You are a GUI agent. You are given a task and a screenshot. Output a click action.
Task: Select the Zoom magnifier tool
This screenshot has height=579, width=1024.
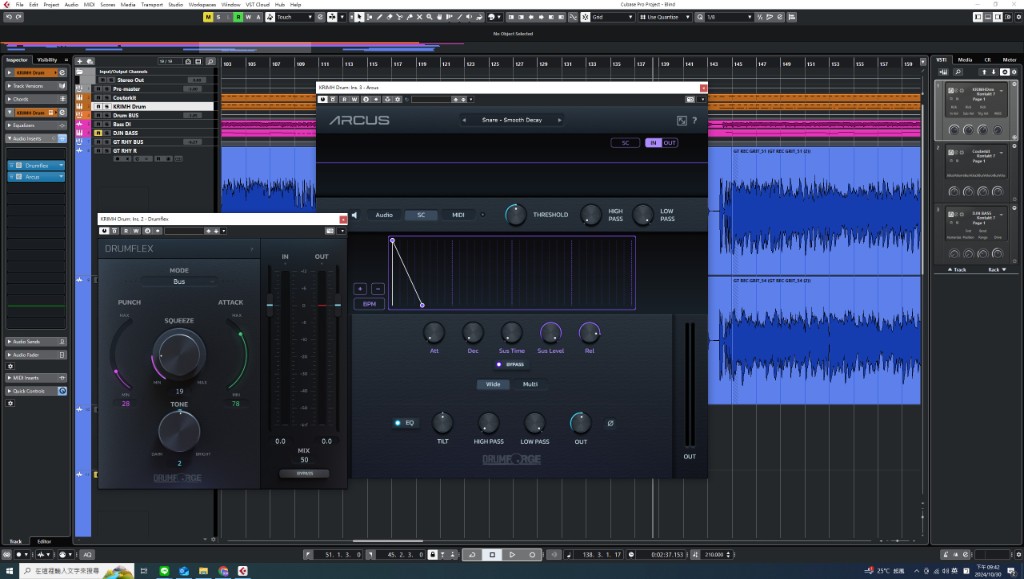(429, 17)
